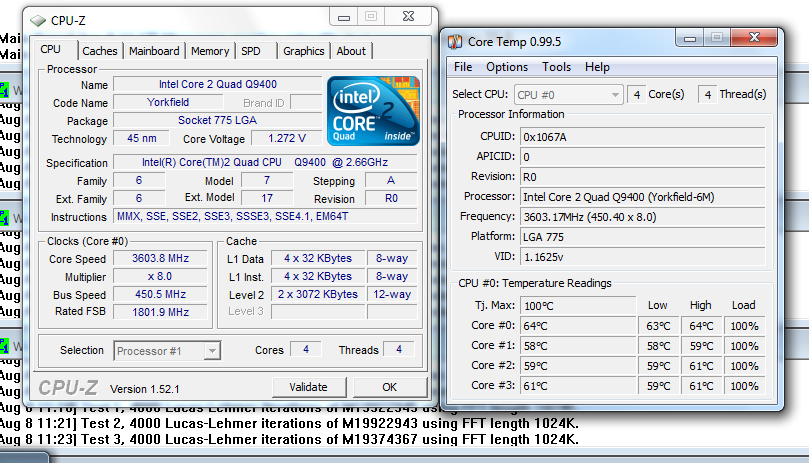Click the Threads count field in CPU-Z
Screen dimensions: 809x463
[399, 349]
